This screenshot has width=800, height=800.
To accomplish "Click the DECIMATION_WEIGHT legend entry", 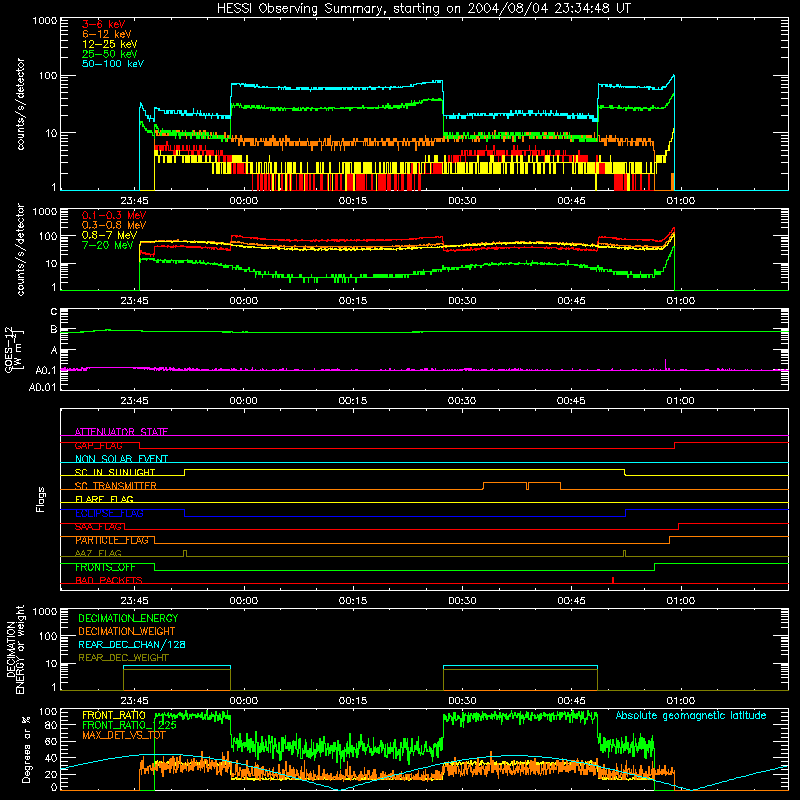I will (127, 631).
